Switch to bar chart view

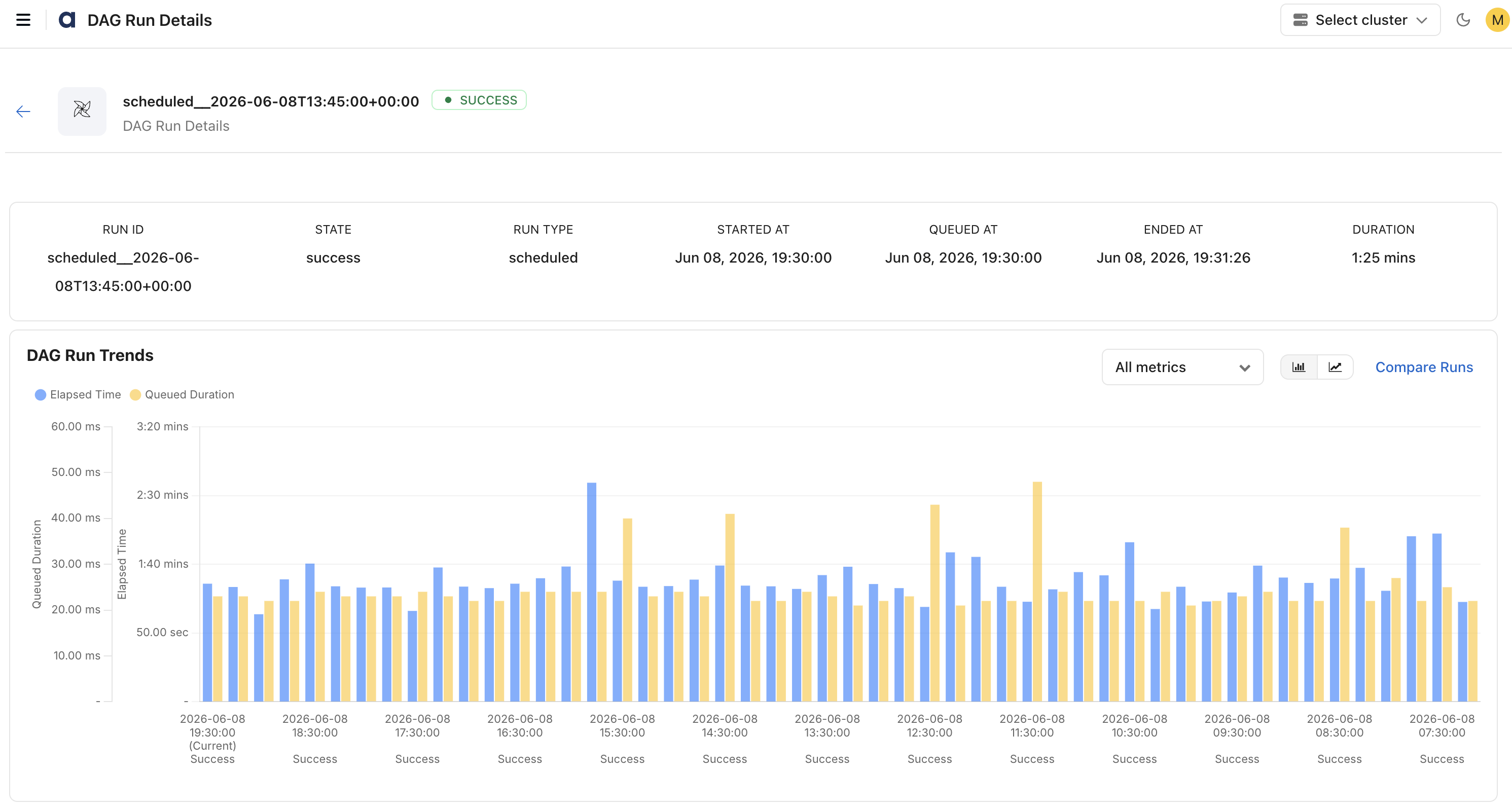click(1299, 368)
